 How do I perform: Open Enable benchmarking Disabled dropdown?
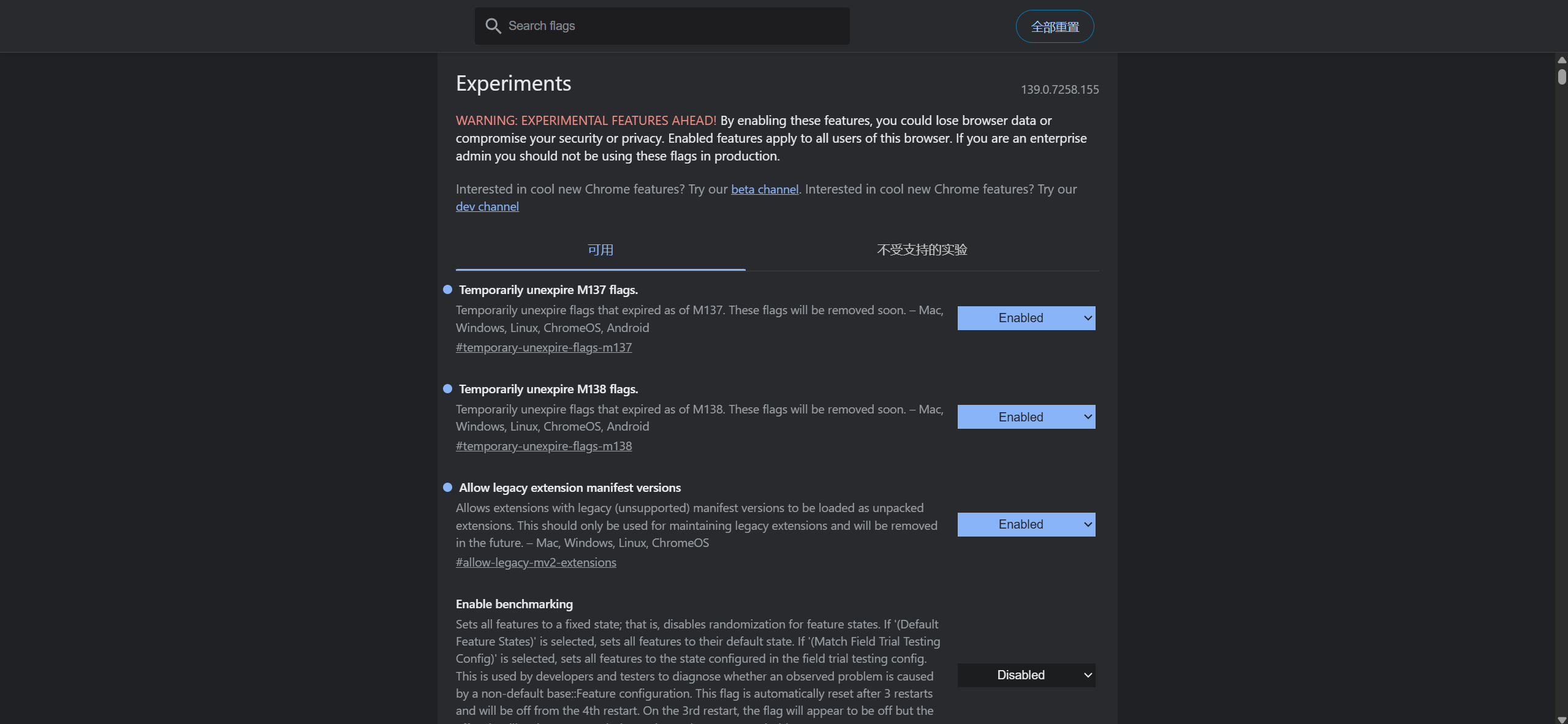(x=1026, y=675)
